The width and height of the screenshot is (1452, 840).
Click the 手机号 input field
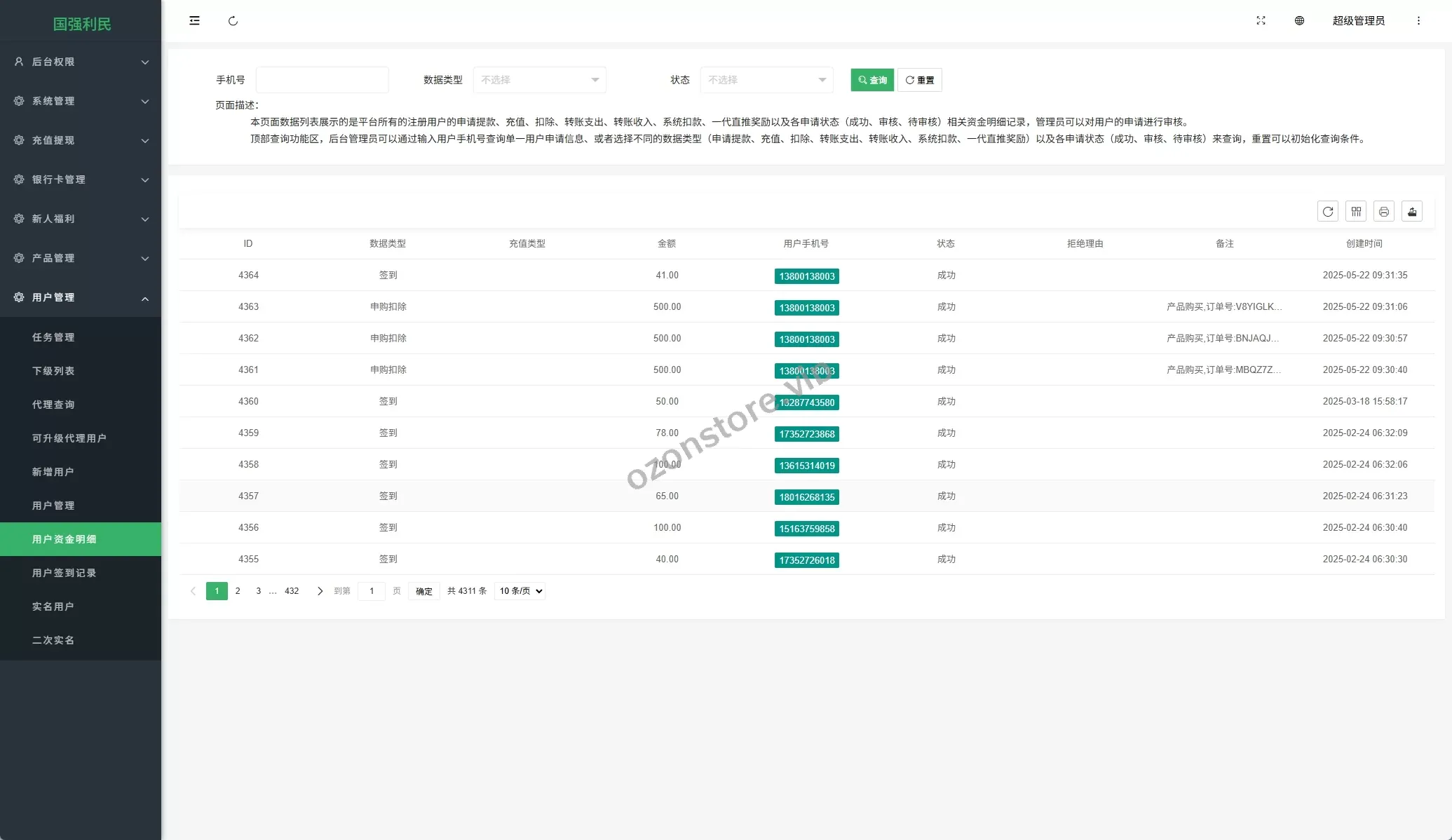point(322,80)
